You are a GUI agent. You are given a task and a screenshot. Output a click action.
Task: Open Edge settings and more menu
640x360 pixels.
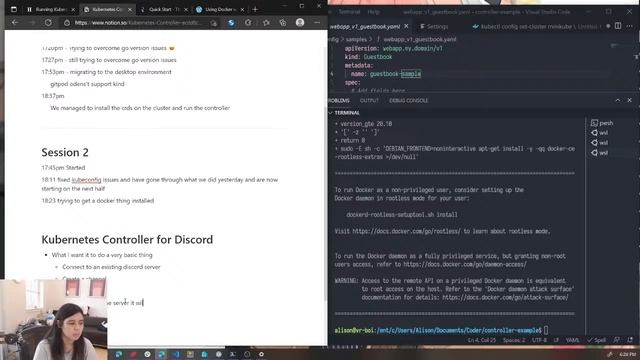click(x=317, y=22)
